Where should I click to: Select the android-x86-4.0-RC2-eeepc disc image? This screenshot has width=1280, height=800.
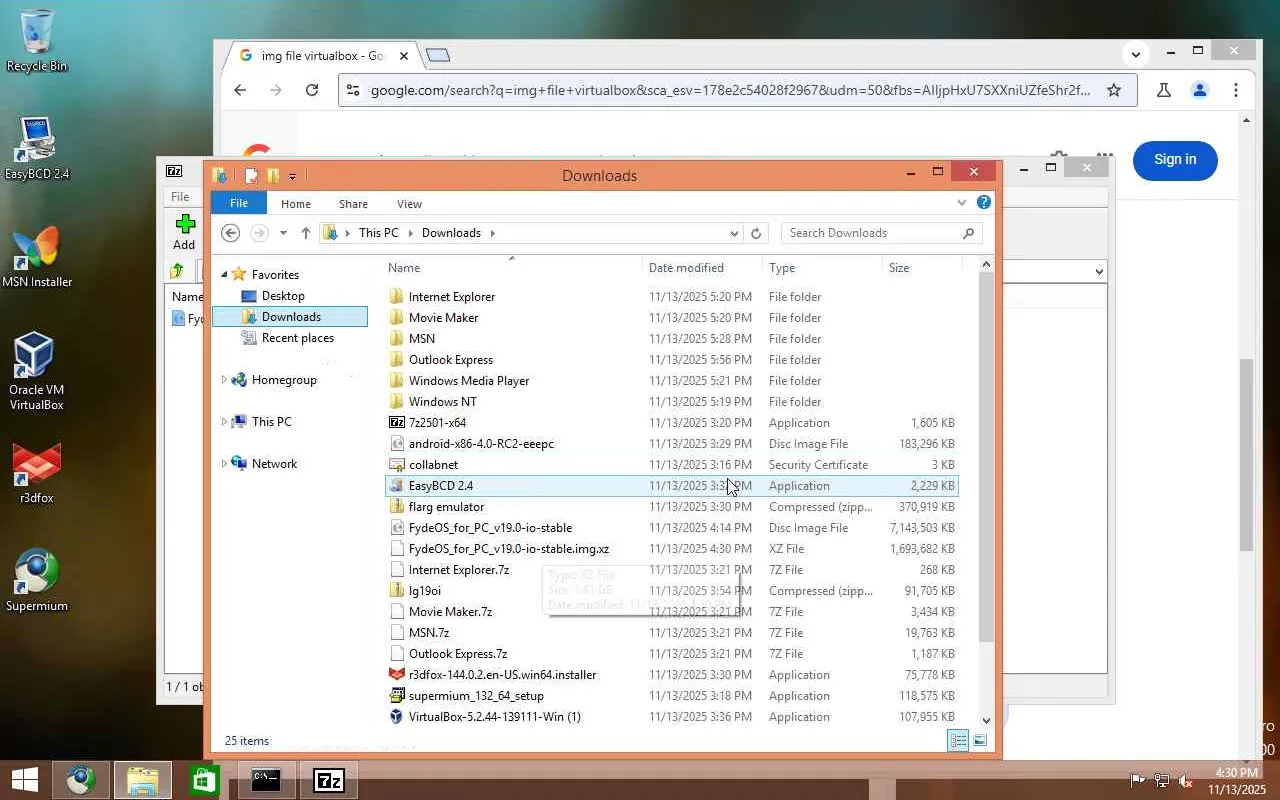coord(481,444)
